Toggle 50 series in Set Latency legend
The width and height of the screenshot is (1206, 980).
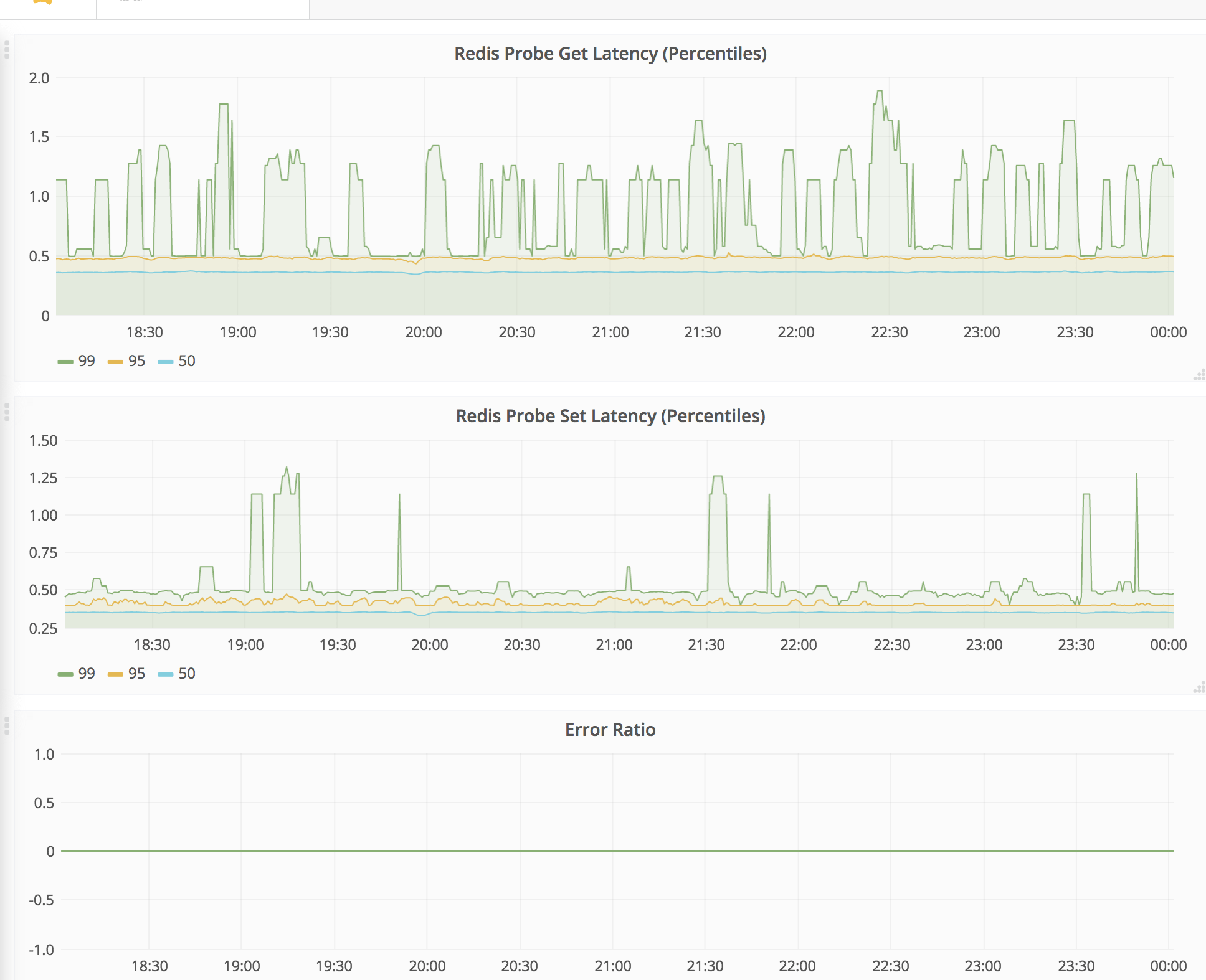pyautogui.click(x=186, y=674)
